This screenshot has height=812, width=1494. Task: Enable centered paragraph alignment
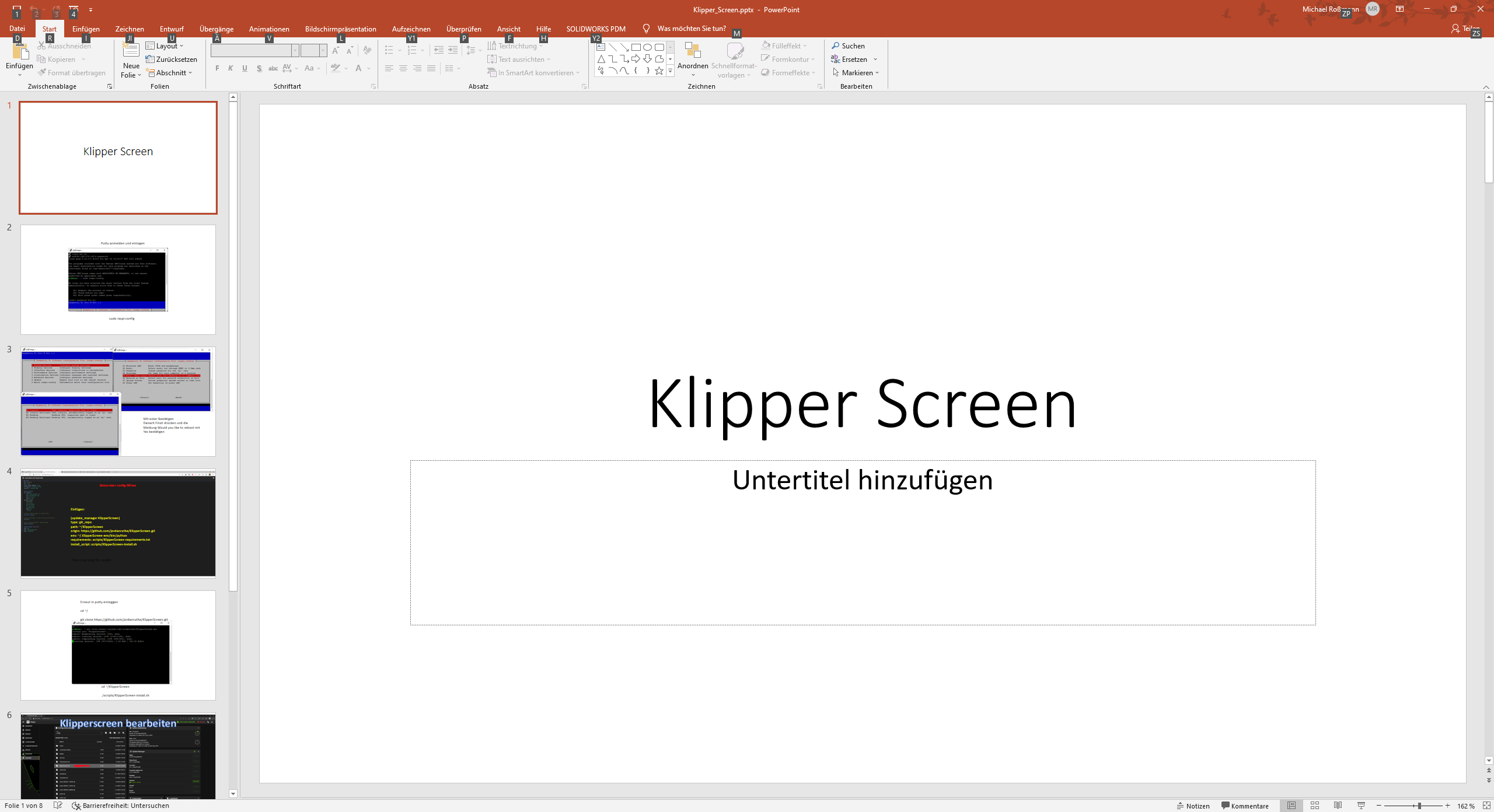tap(403, 68)
